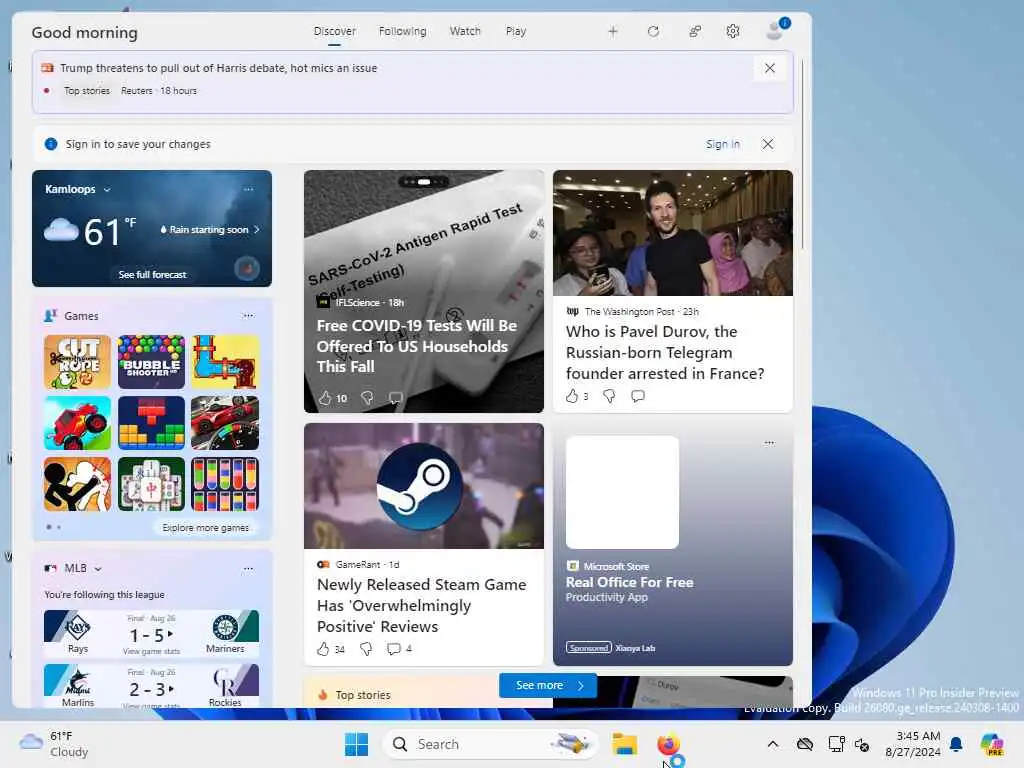The height and width of the screenshot is (768, 1024).
Task: Open File Explorer from taskbar
Action: tap(624, 744)
